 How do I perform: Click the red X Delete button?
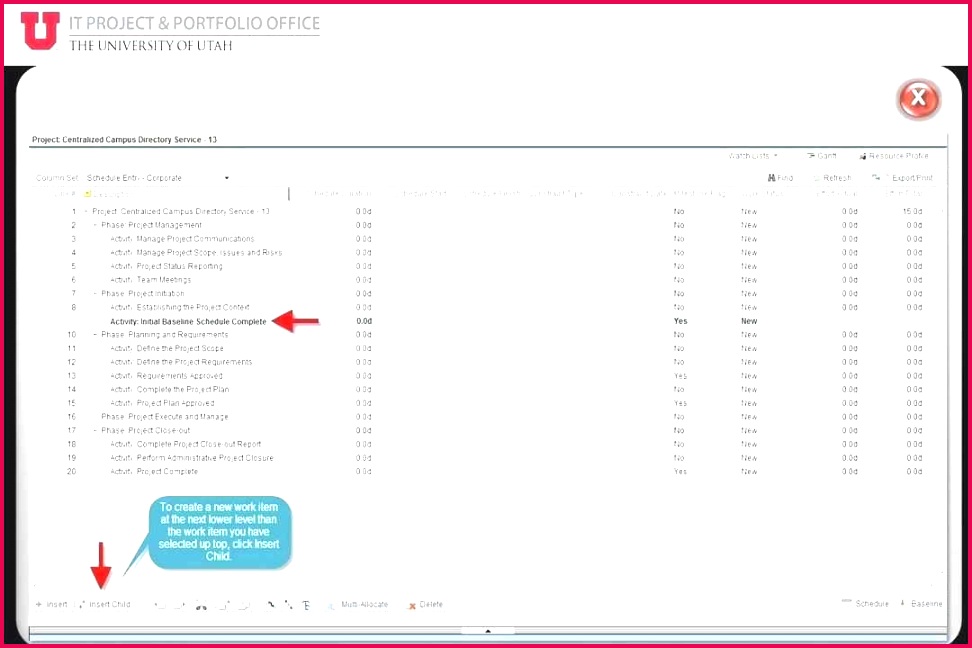[425, 605]
